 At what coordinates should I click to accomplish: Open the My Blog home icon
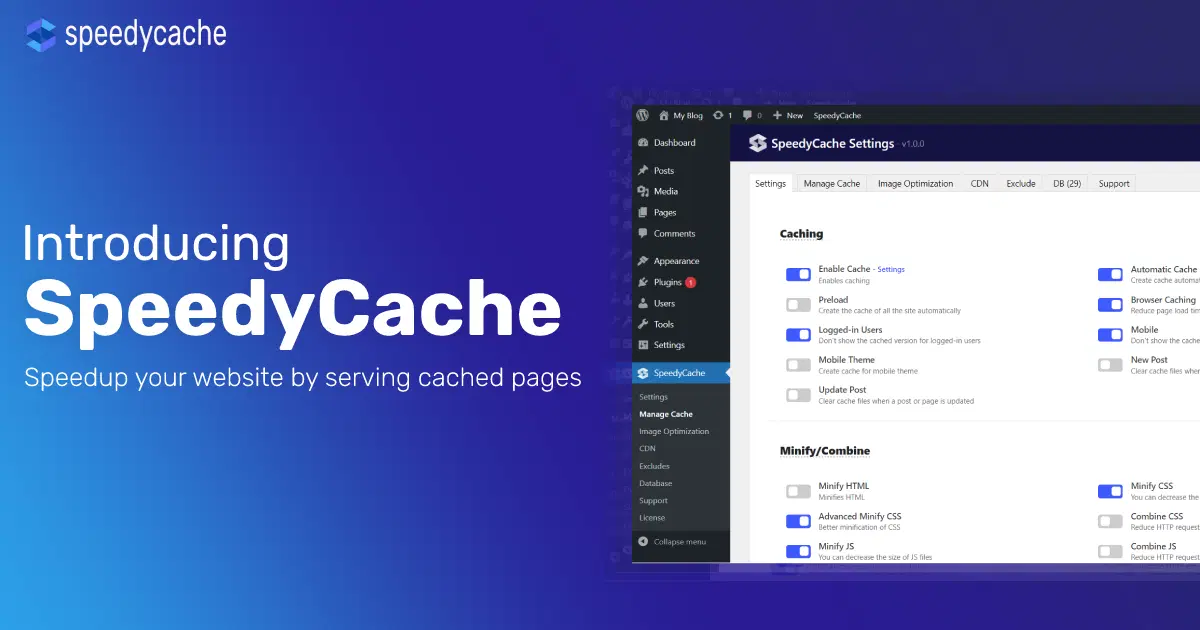(664, 116)
